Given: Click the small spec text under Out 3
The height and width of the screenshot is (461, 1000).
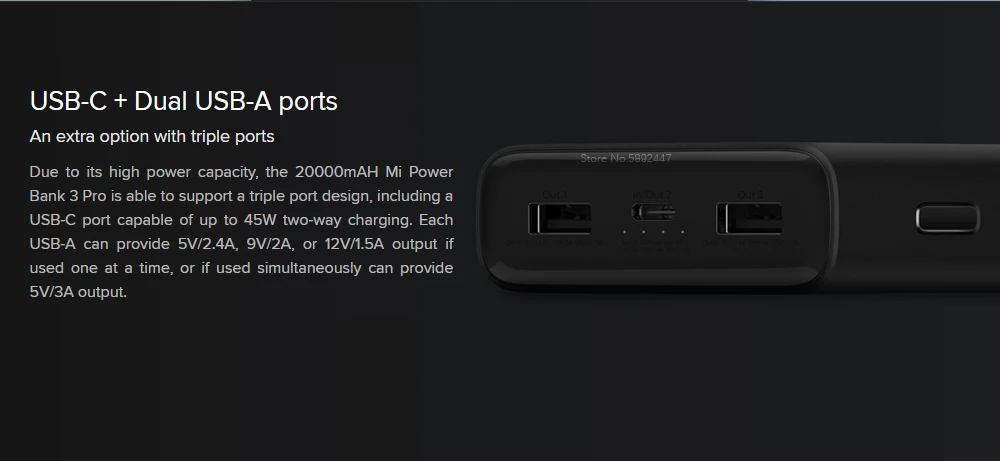Looking at the screenshot, I should tap(750, 242).
